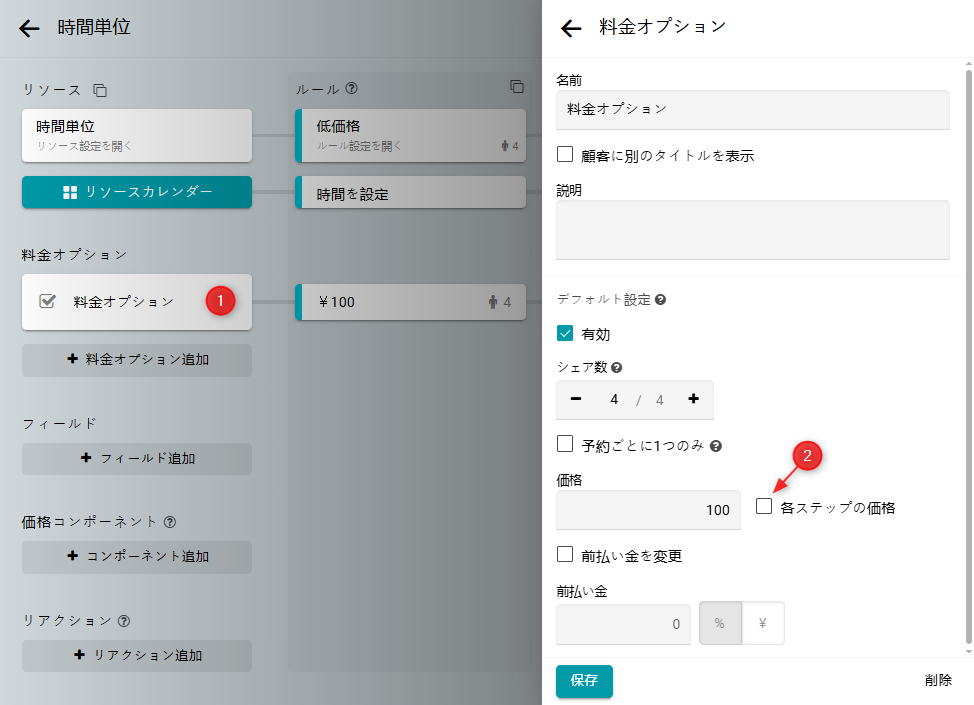Open ¥100 price rule card
Viewport: 974px width, 705px height.
(411, 302)
